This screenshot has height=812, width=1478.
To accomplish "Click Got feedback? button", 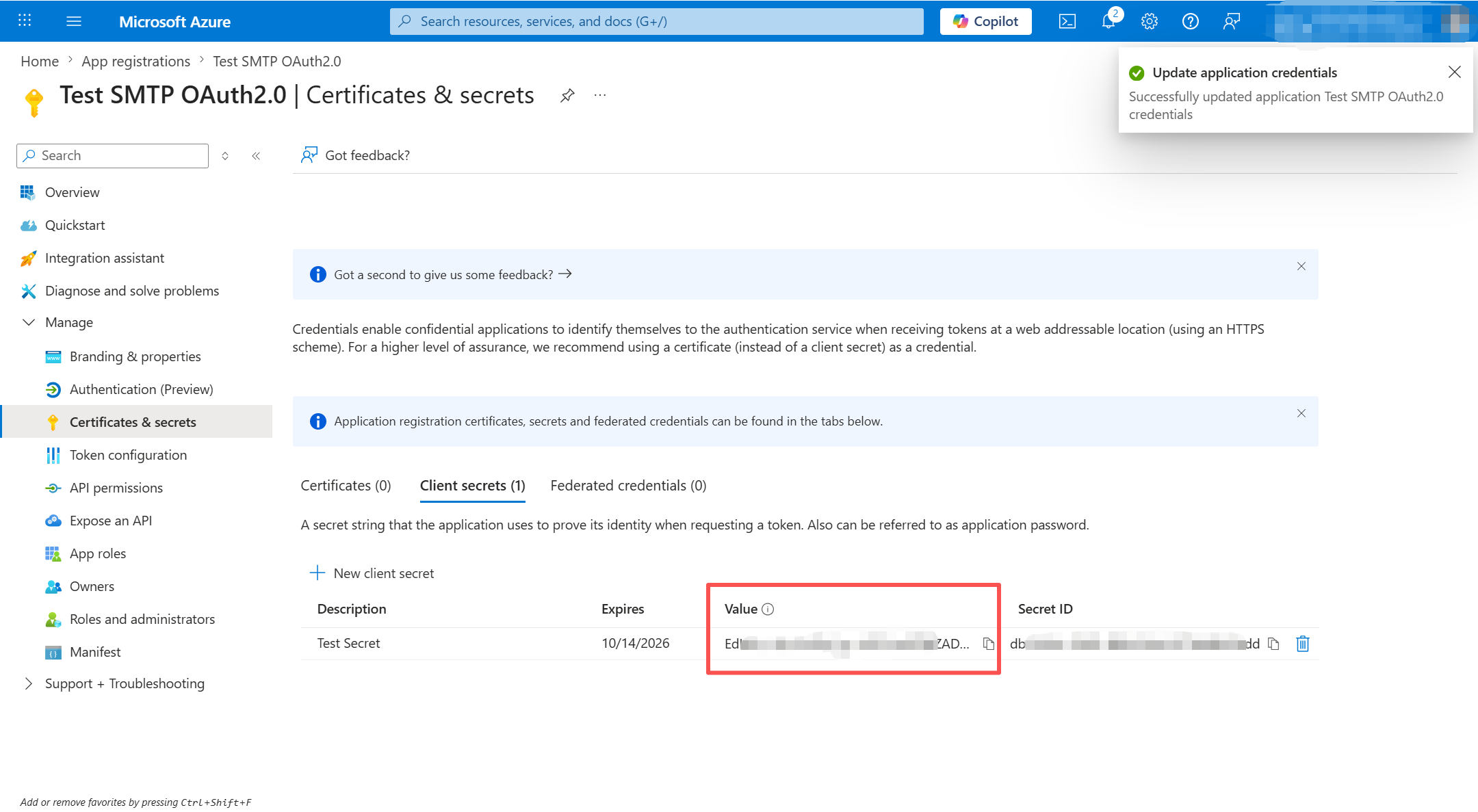I will [356, 155].
